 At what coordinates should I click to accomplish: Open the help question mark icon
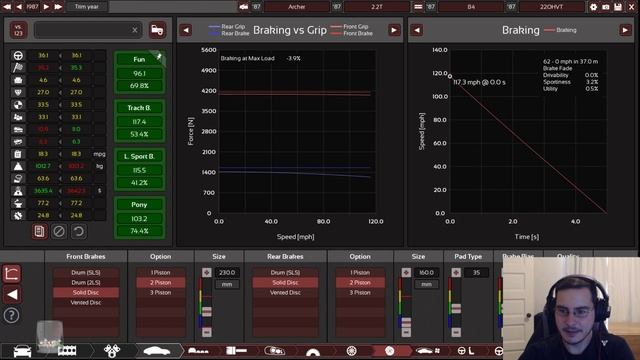point(11,315)
